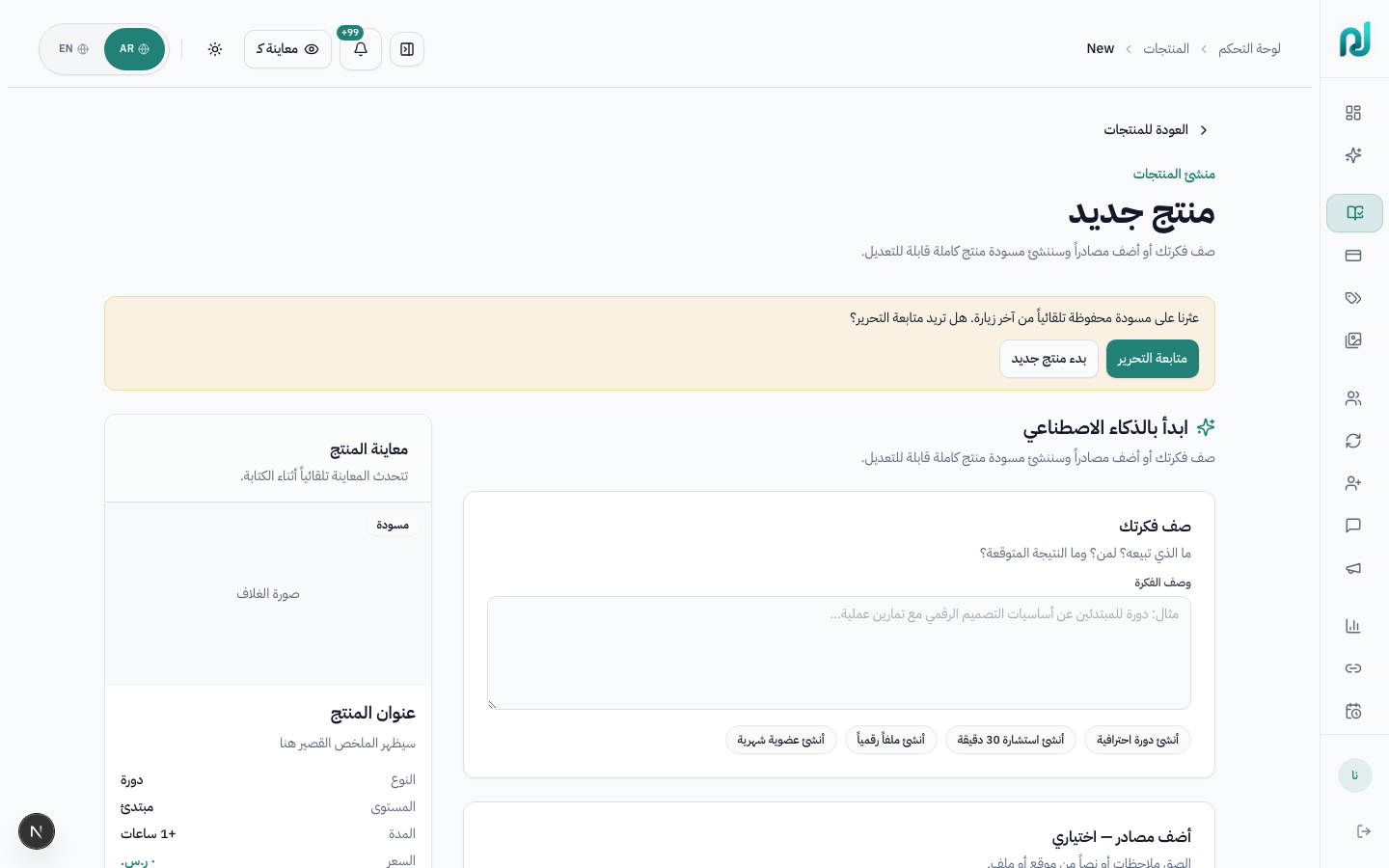Select the products book icon in sidebar

[x=1354, y=213]
